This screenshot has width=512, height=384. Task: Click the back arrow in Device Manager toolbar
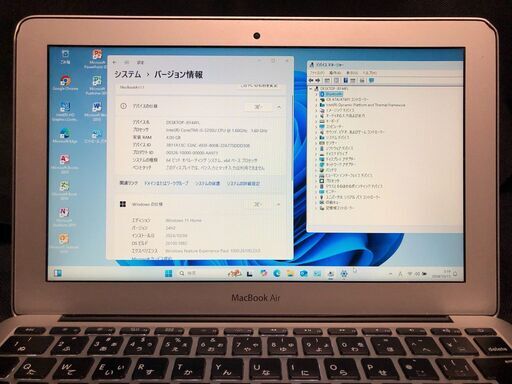[311, 80]
